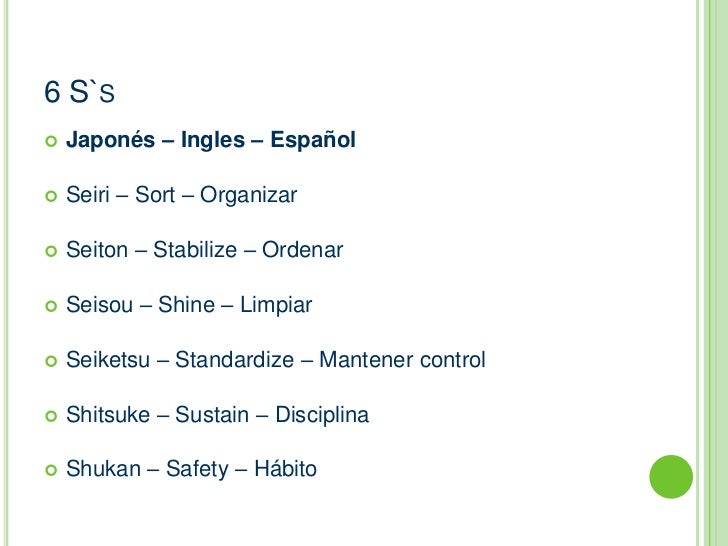Click the word Hábito
This screenshot has height=546, width=728.
(x=285, y=468)
